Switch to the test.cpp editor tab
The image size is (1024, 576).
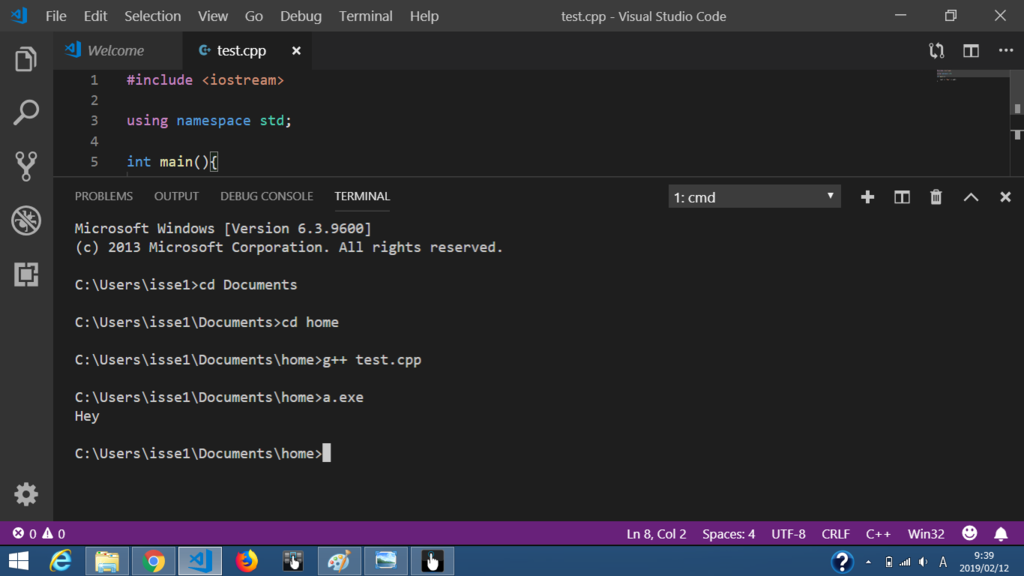[247, 50]
